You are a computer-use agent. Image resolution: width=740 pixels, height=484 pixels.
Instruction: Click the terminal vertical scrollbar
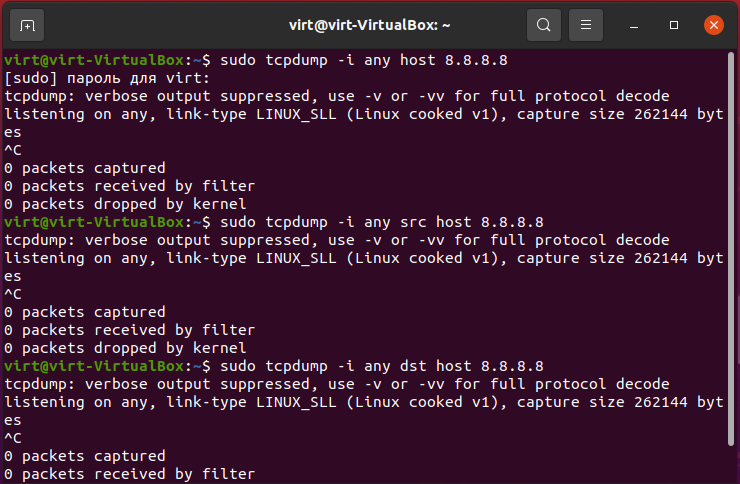pyautogui.click(x=731, y=248)
